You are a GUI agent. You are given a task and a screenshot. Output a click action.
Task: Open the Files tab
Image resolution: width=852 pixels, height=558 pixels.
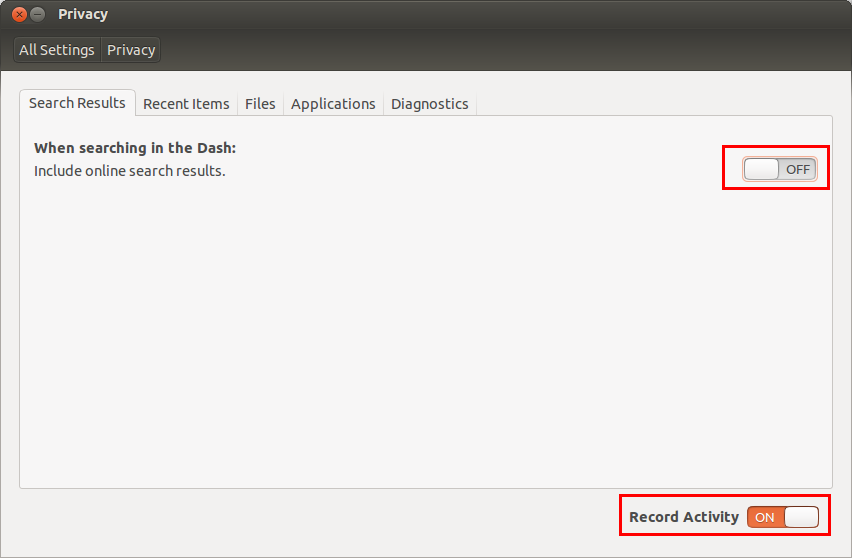(260, 104)
